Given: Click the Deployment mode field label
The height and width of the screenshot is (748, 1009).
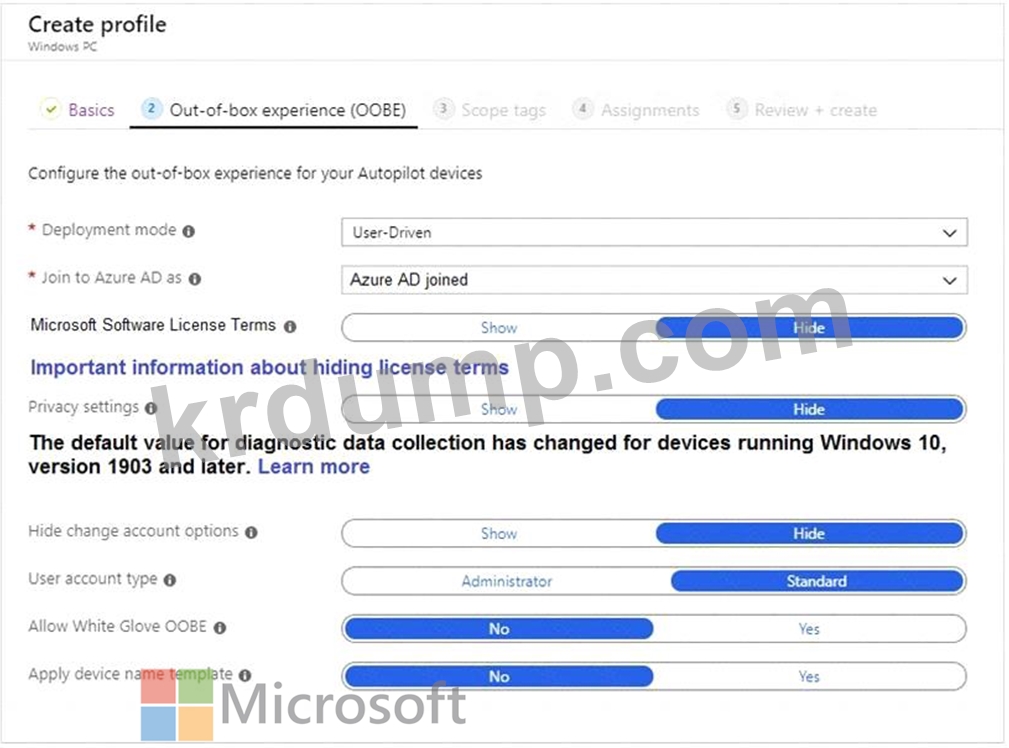Looking at the screenshot, I should [x=109, y=230].
